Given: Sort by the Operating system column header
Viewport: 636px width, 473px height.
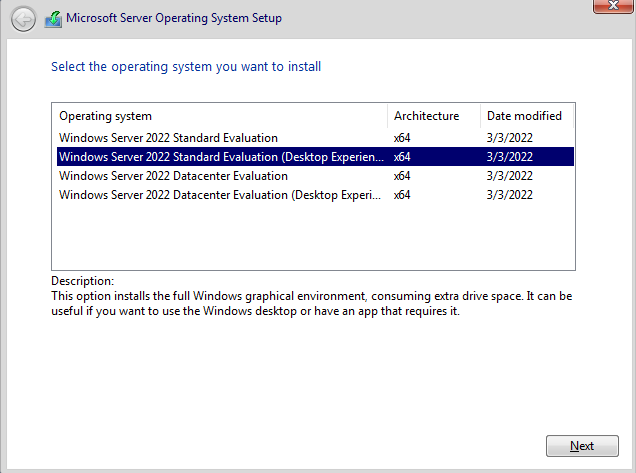Looking at the screenshot, I should coord(219,116).
